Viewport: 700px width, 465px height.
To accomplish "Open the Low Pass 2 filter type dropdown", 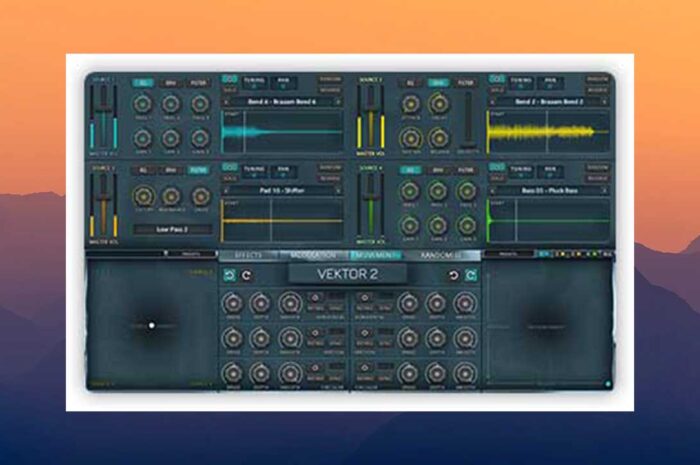I will tap(172, 229).
